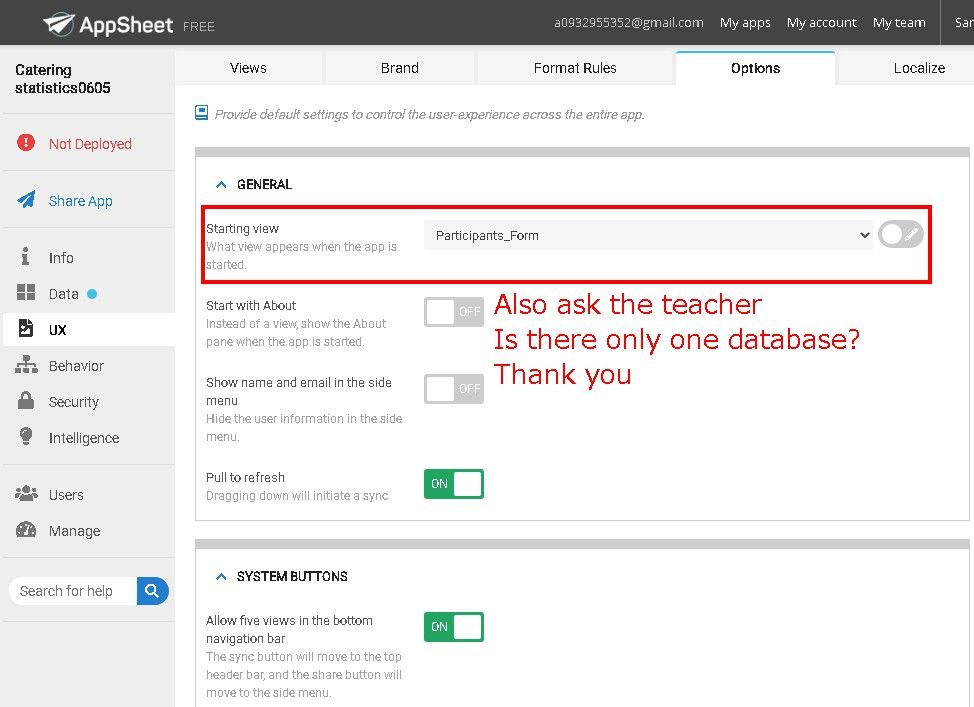Collapse the GENERAL section chevron
This screenshot has height=707, width=974.
221,185
